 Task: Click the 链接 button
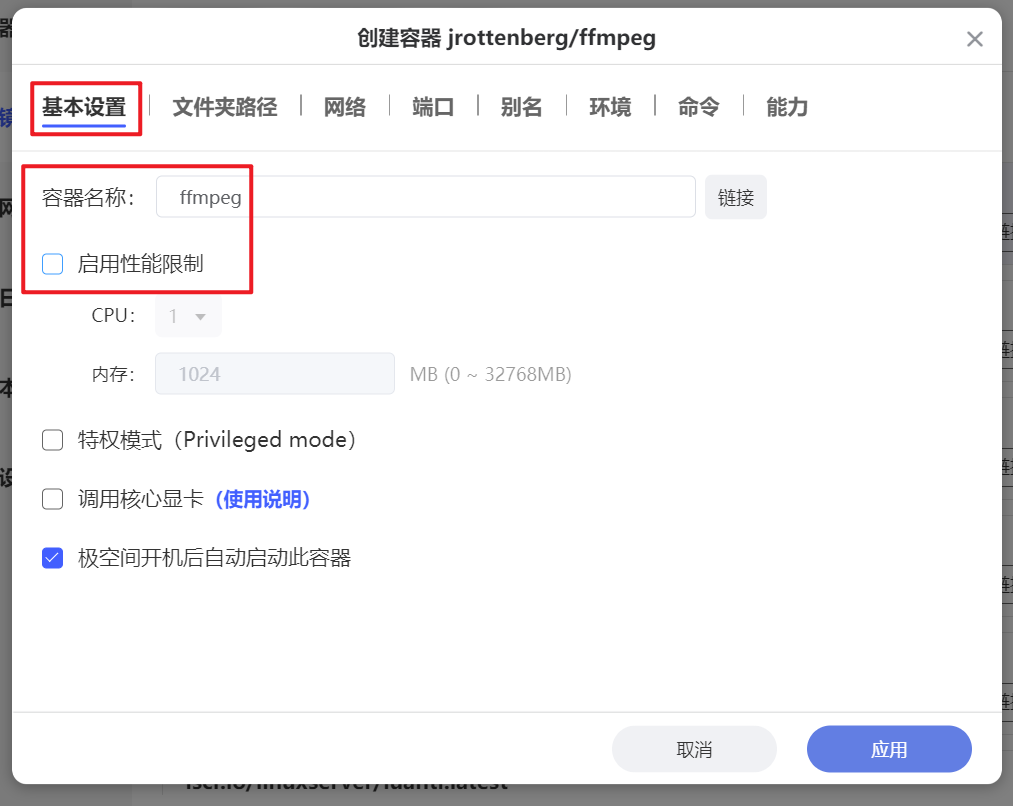(736, 197)
